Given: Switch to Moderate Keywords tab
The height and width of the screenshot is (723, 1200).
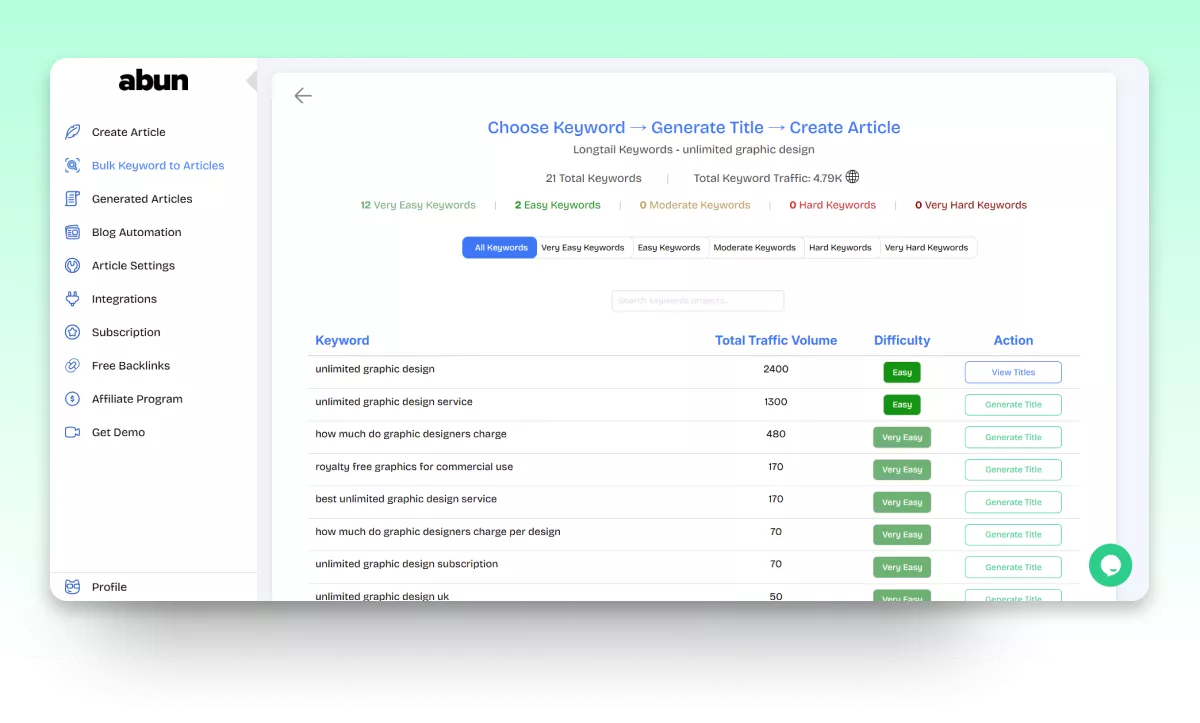Looking at the screenshot, I should (754, 248).
